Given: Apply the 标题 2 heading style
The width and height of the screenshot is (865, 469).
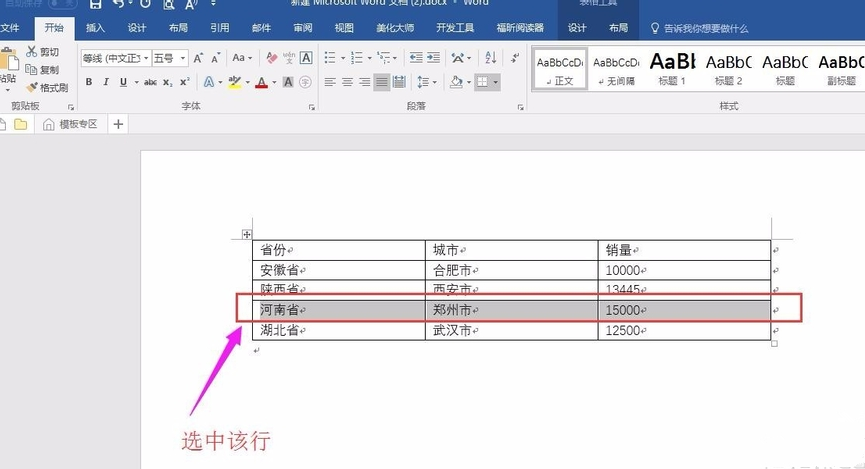Looking at the screenshot, I should coord(728,68).
